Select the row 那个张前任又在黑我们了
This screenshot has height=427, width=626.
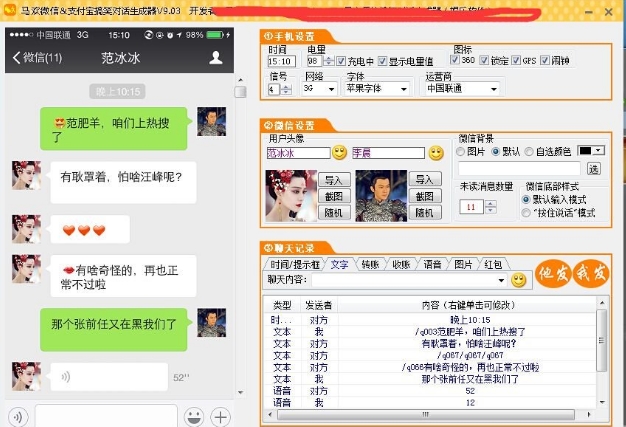click(430, 379)
